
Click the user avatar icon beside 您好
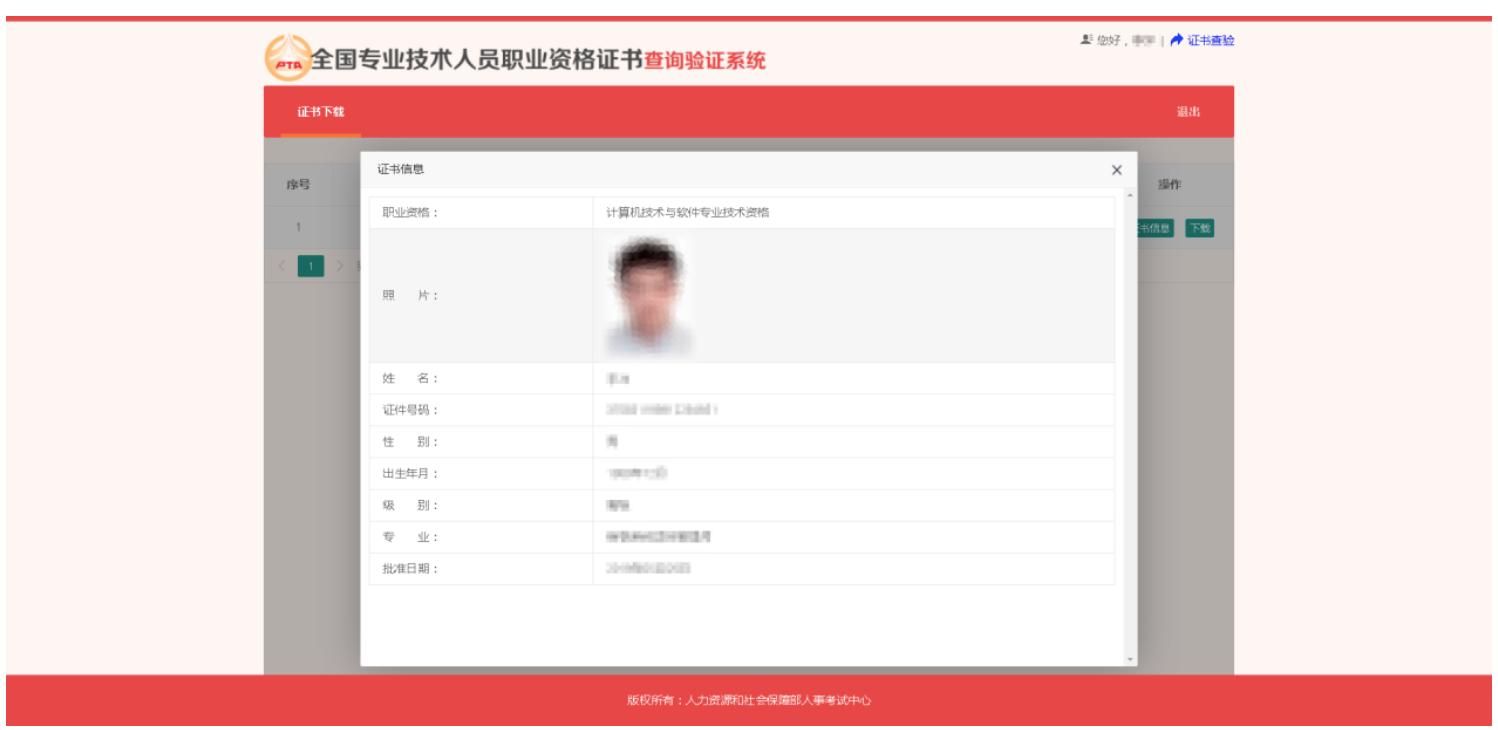[1086, 40]
